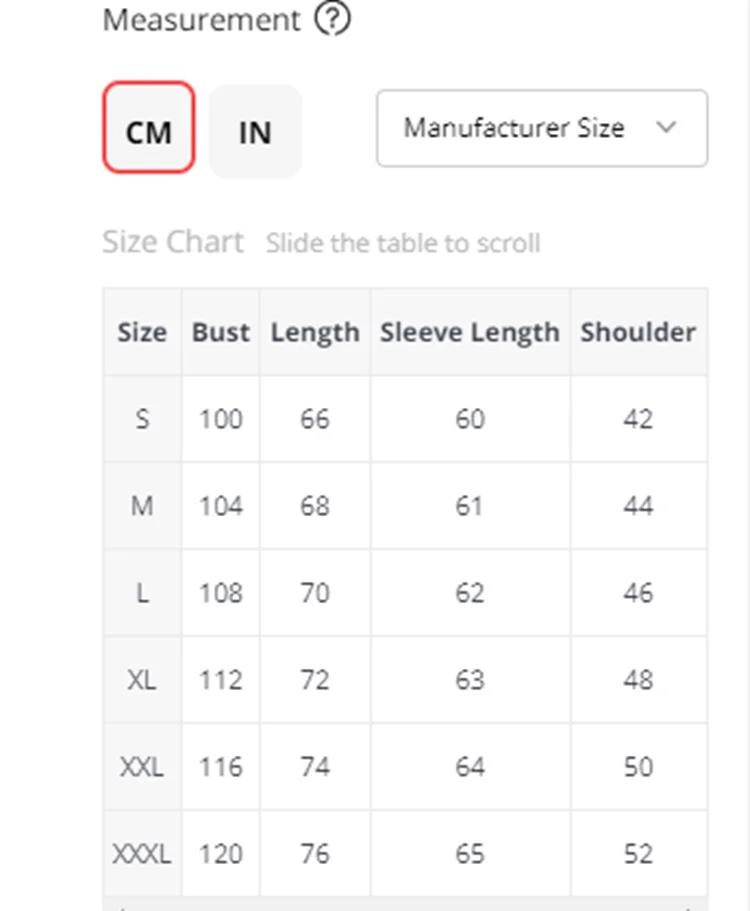750x911 pixels.
Task: Open the Manufacturer Size dropdown
Action: point(542,128)
